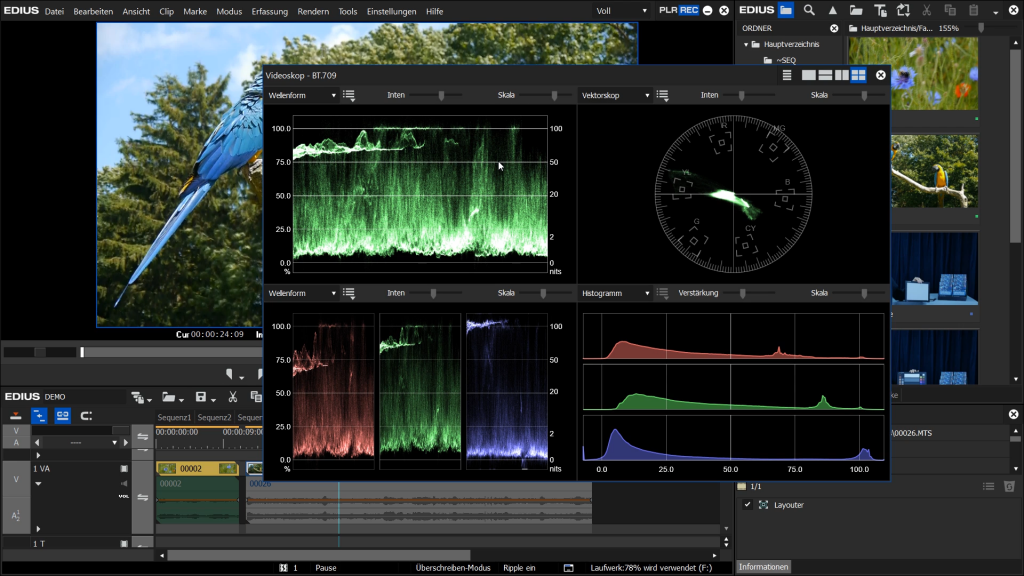This screenshot has height=576, width=1024.
Task: Switch to the Sequenz2 tab
Action: (214, 417)
